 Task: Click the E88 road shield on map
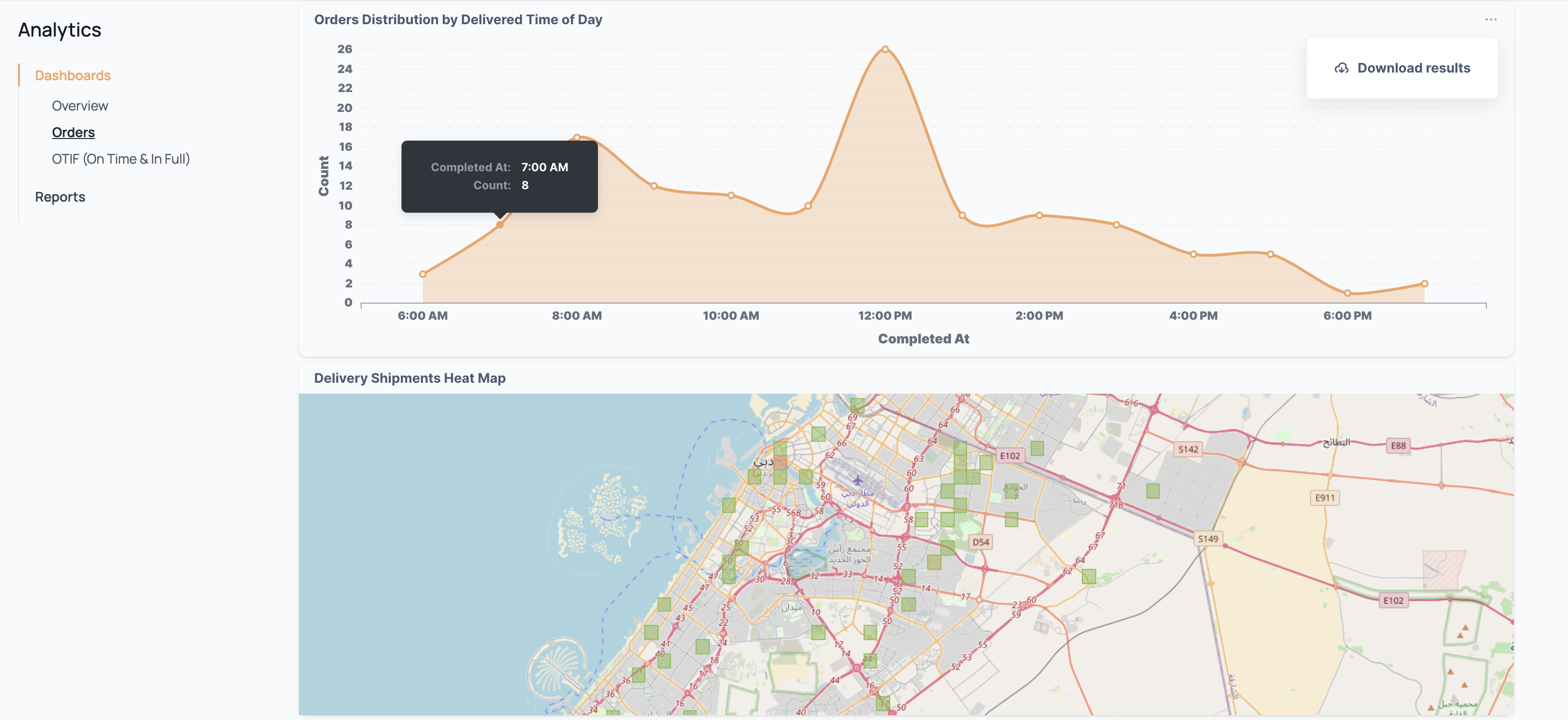tap(1398, 446)
